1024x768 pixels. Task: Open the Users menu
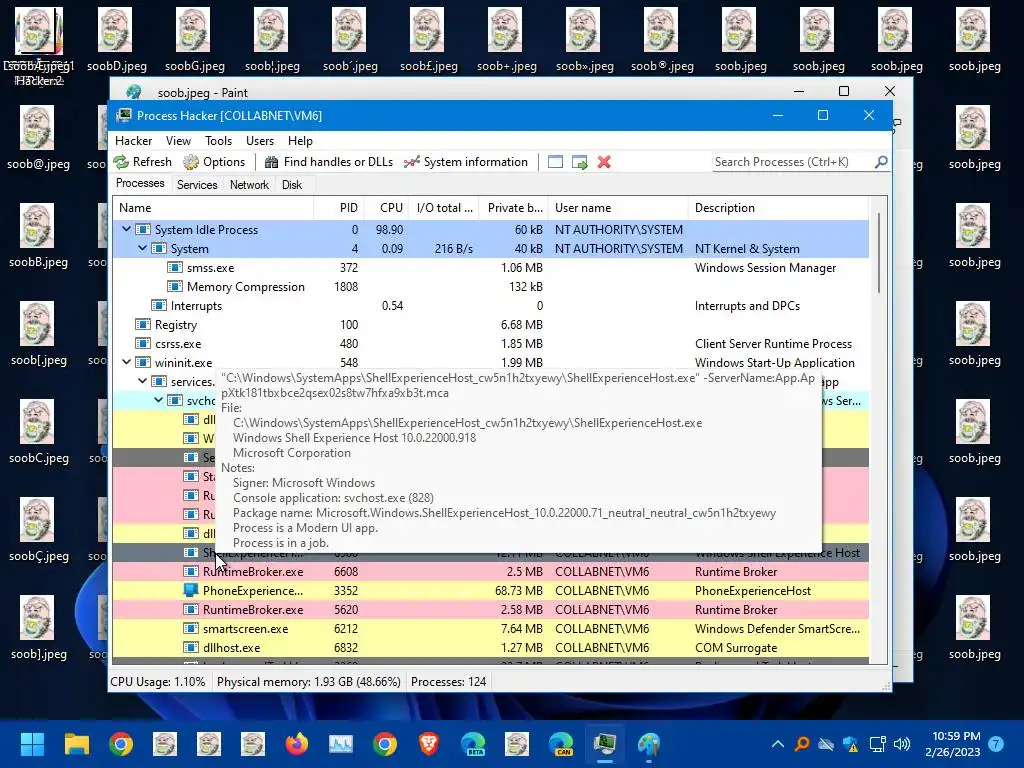(260, 140)
